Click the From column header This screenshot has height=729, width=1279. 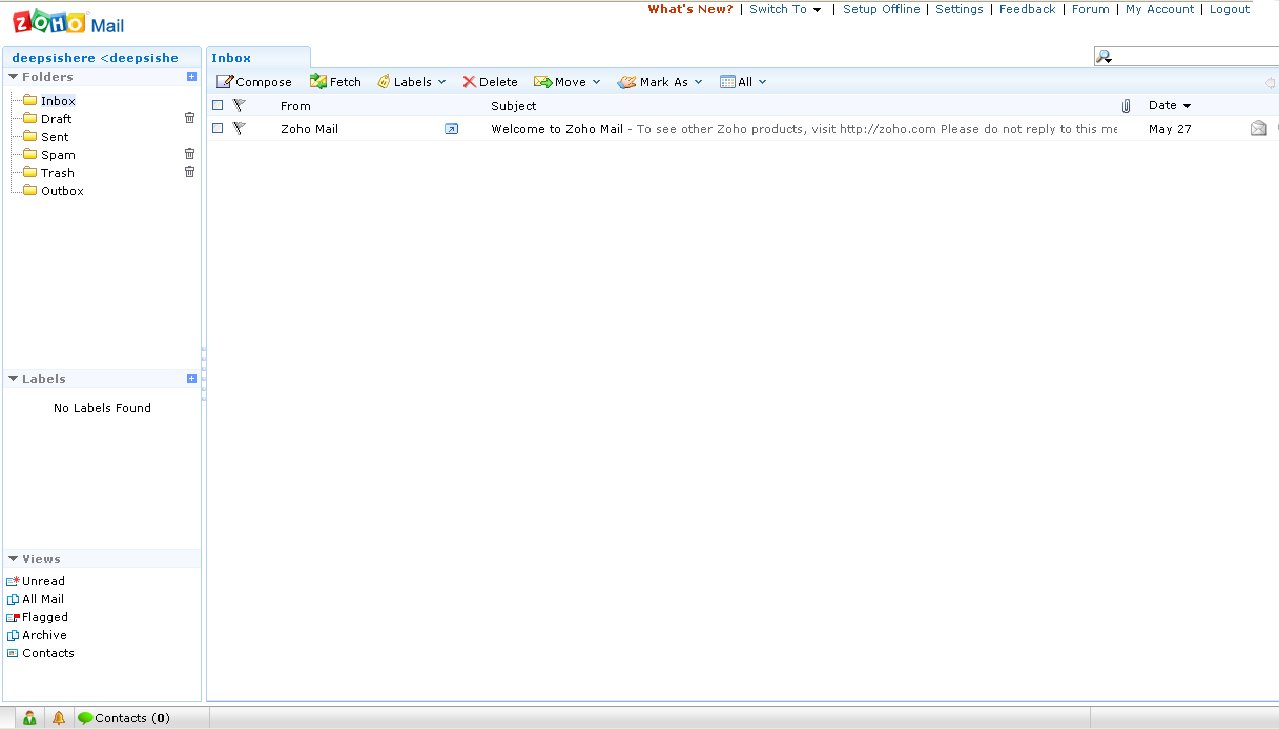coord(296,105)
